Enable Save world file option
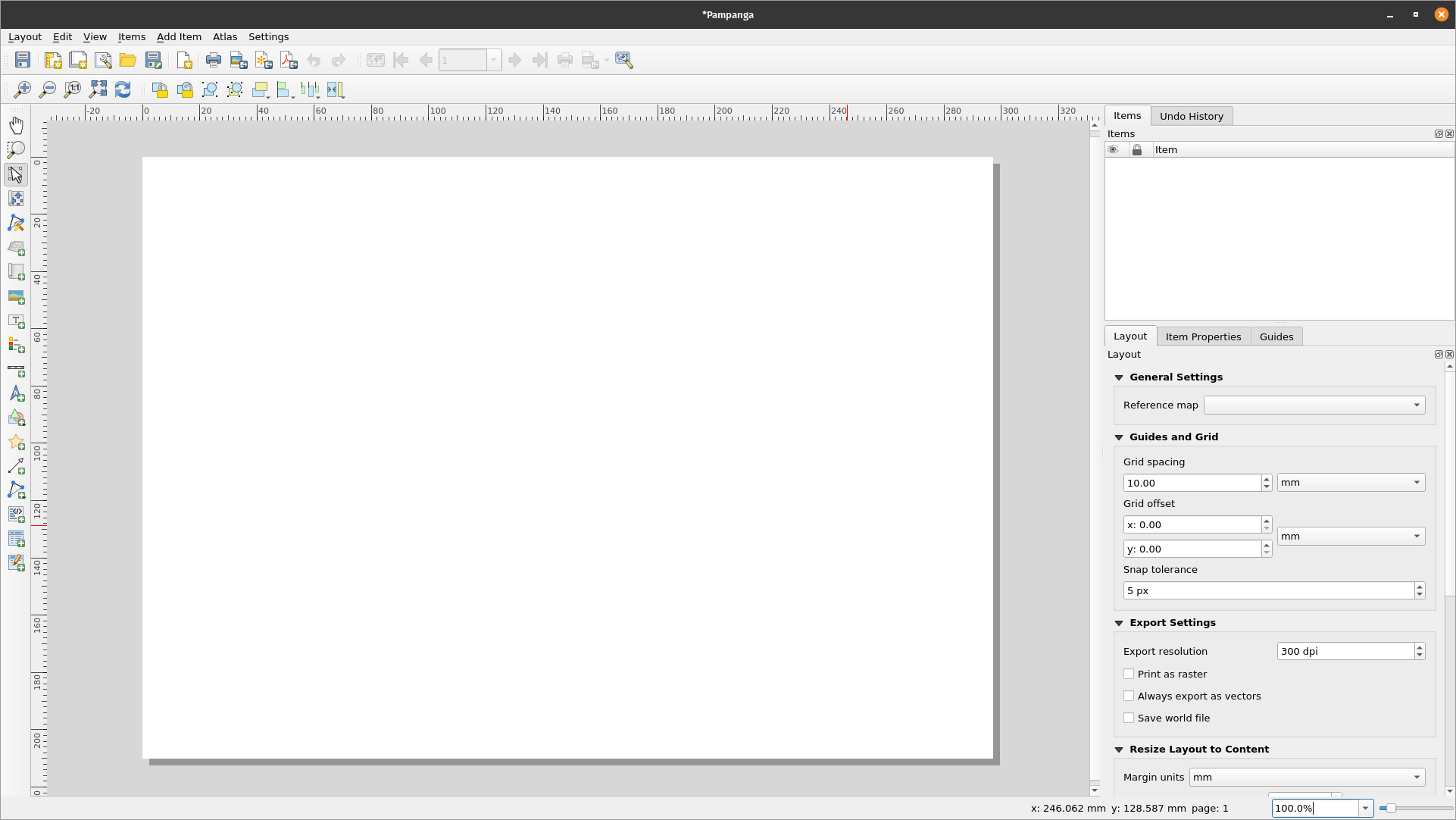 (1129, 717)
